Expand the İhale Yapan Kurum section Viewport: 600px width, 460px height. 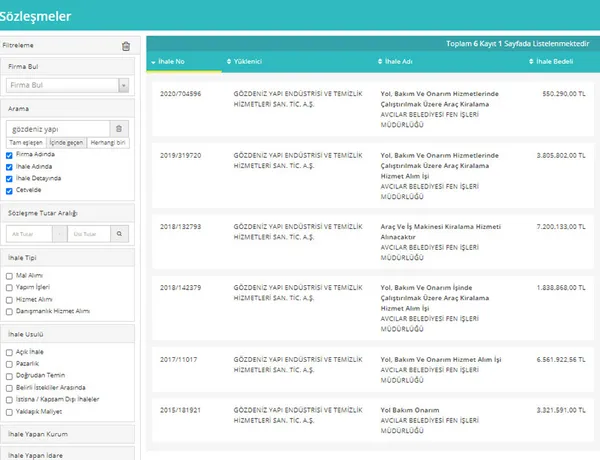[x=67, y=434]
